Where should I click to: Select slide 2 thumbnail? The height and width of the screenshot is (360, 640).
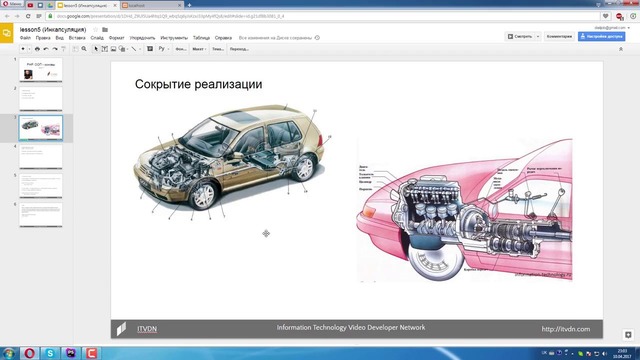(x=41, y=98)
